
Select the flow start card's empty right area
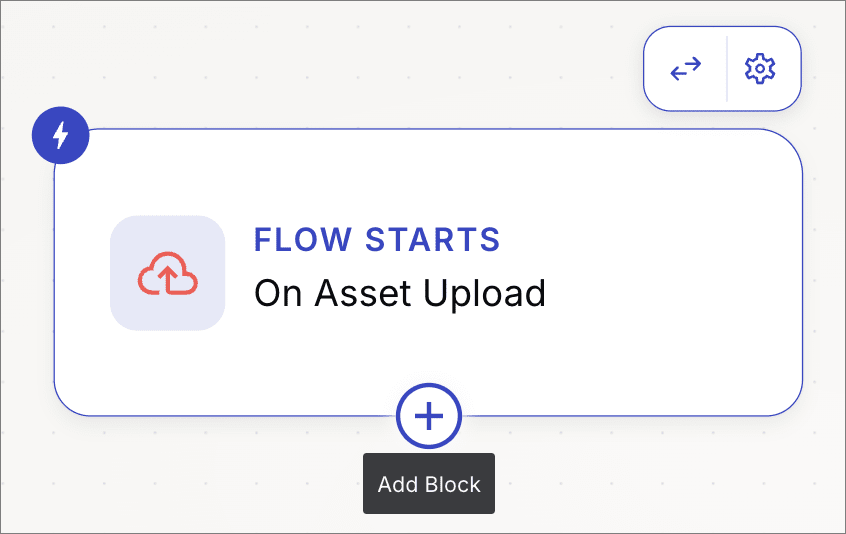click(x=674, y=272)
